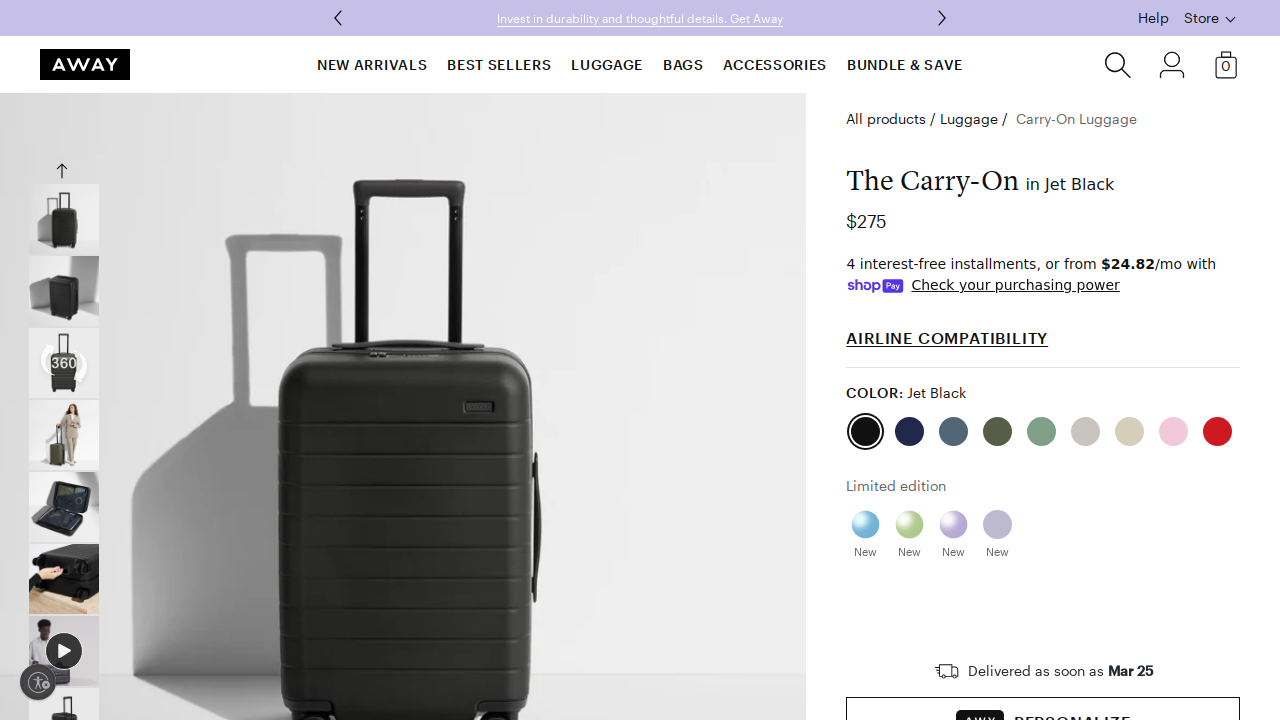View the open suitcase interior thumbnail
Image resolution: width=1280 pixels, height=720 pixels.
coord(63,506)
